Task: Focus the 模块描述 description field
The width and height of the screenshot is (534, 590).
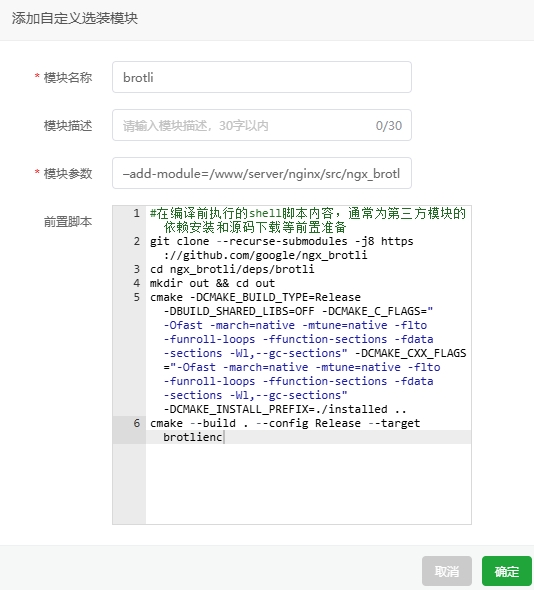Action: [x=262, y=125]
